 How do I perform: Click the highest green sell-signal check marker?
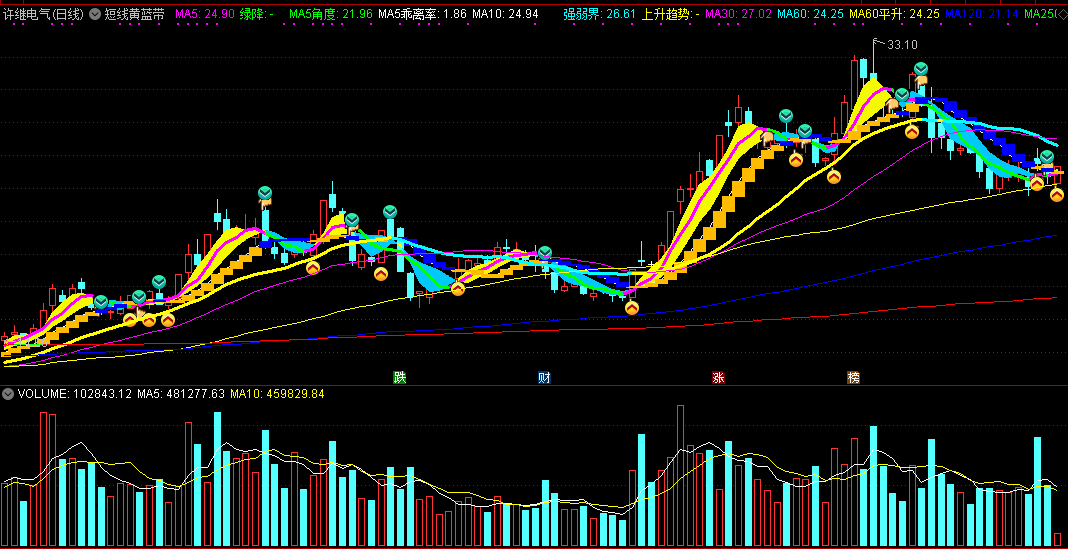(921, 69)
